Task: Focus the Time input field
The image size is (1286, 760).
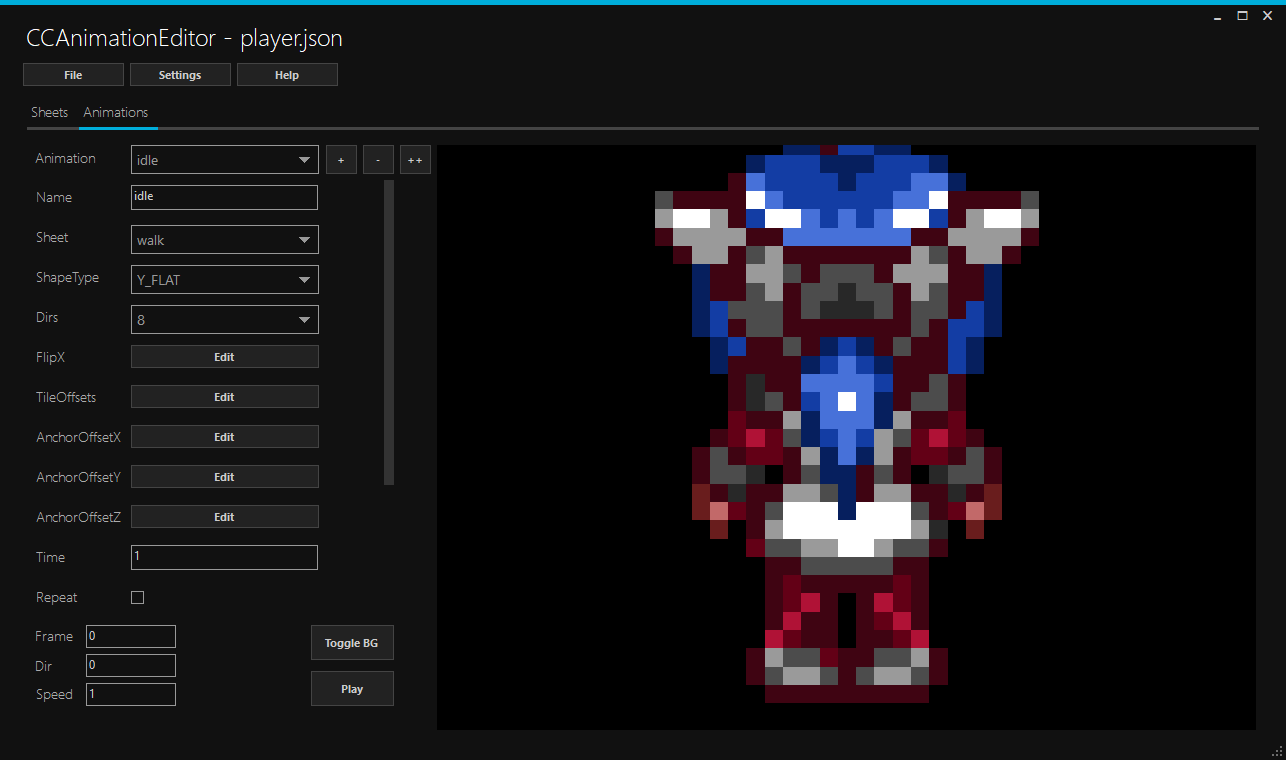Action: [x=224, y=557]
